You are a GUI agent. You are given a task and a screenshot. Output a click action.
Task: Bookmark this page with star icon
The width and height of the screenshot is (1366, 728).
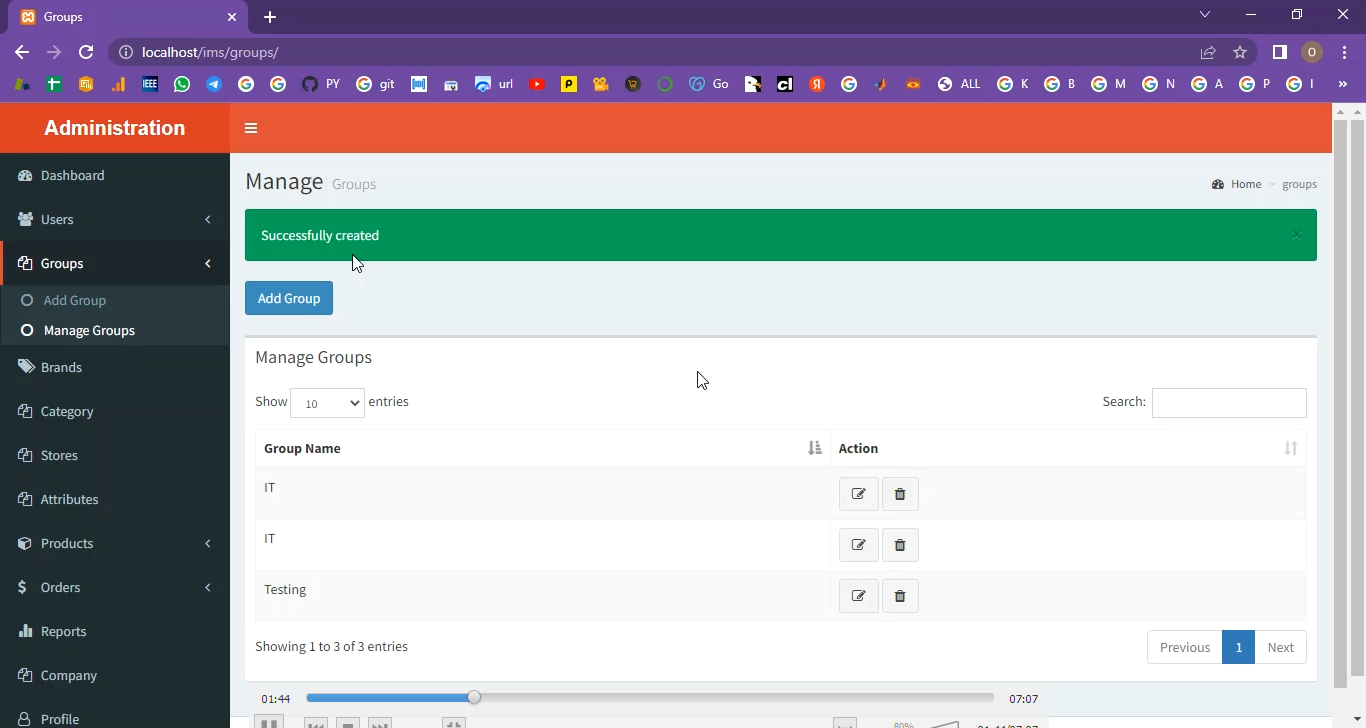(1240, 52)
